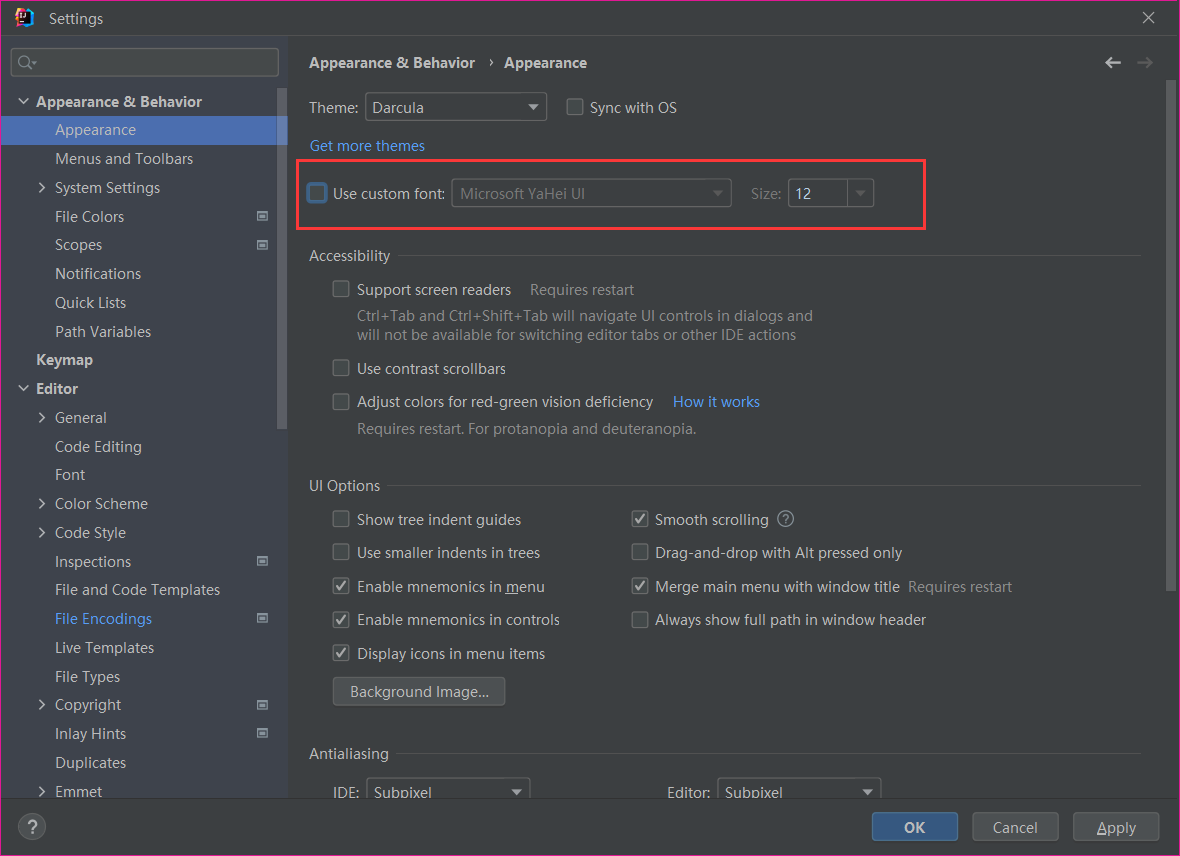The width and height of the screenshot is (1180, 856).
Task: Expand the System Settings node
Action: coord(42,187)
